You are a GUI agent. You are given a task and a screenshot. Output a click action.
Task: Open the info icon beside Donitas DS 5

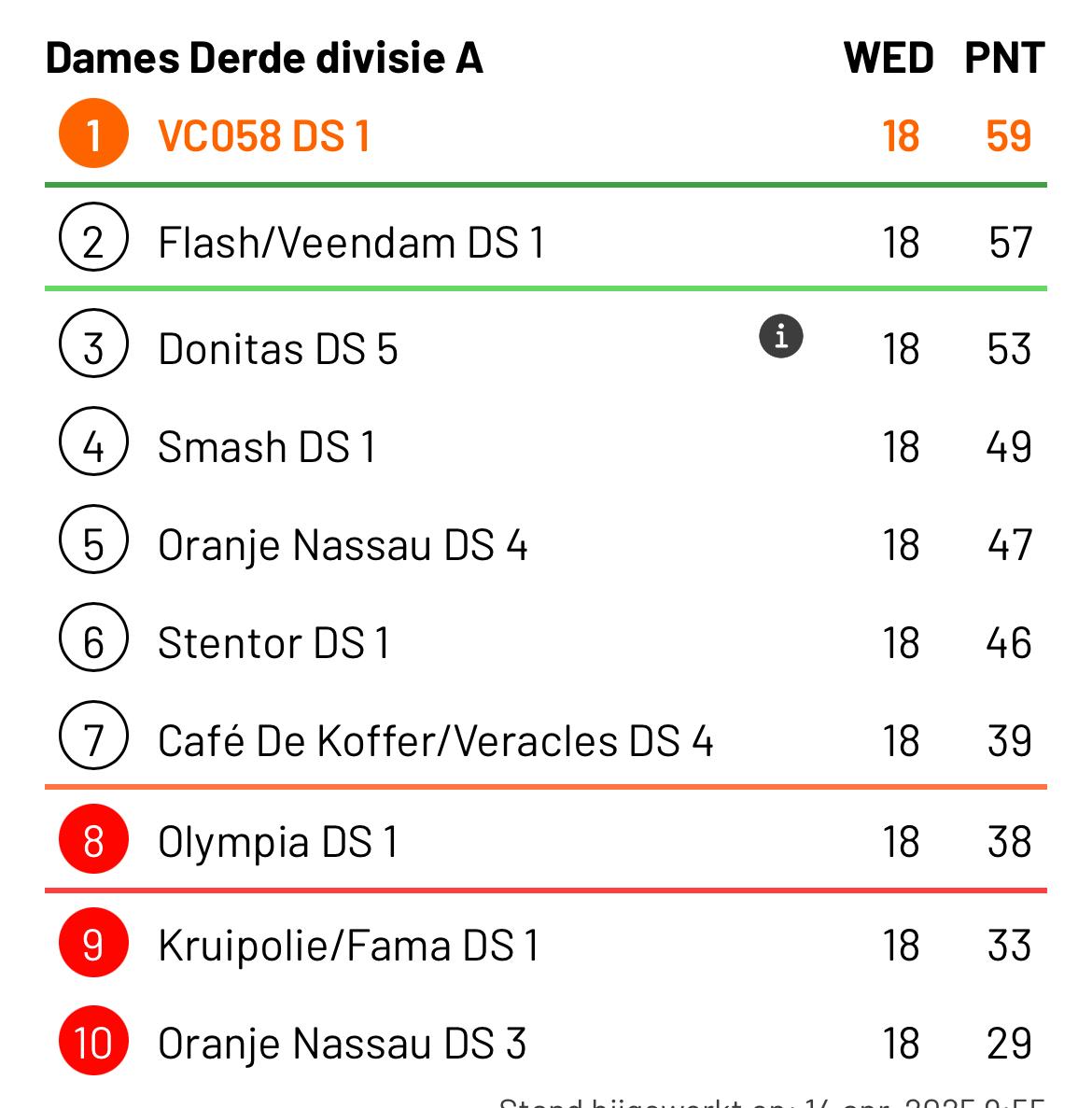coord(780,336)
